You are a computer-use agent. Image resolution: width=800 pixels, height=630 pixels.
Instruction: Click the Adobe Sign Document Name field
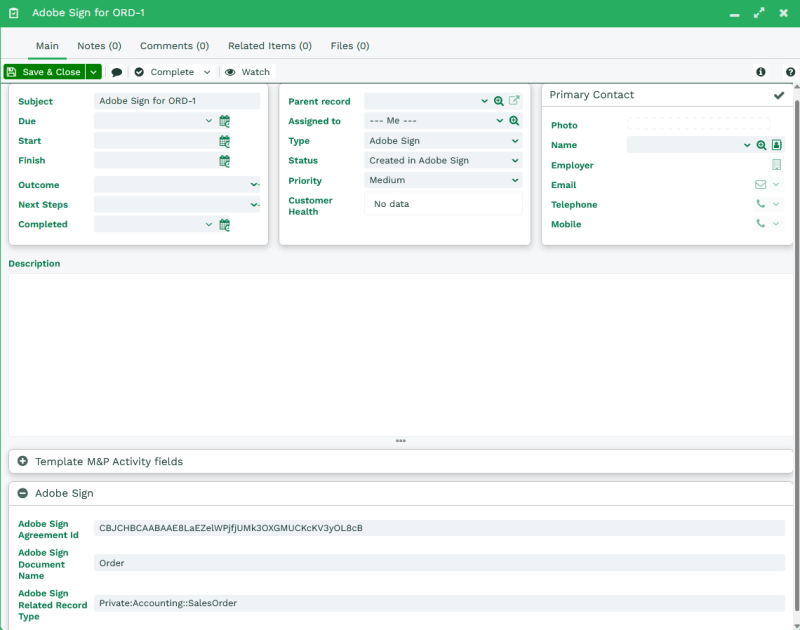point(439,563)
